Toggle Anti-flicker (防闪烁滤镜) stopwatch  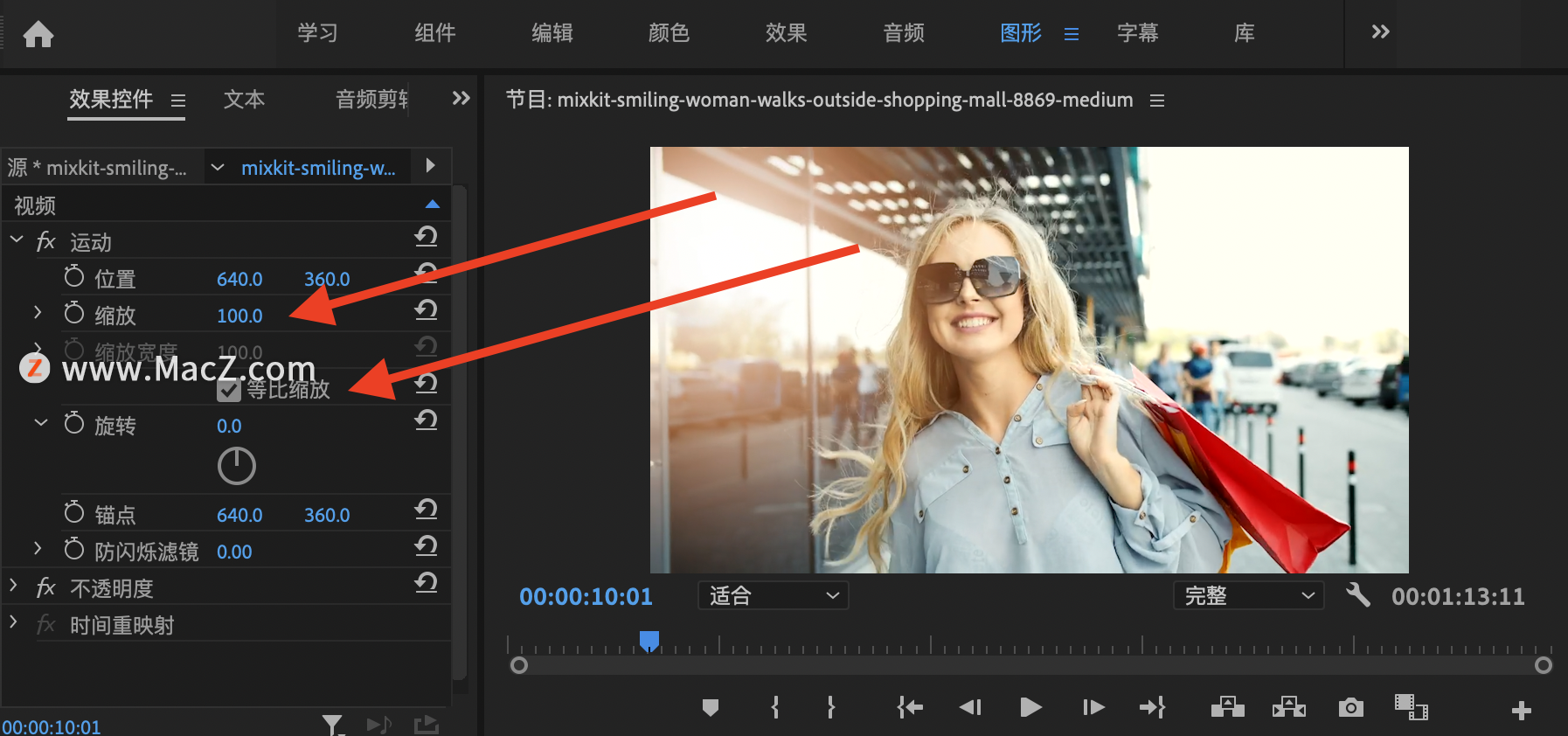pos(74,549)
